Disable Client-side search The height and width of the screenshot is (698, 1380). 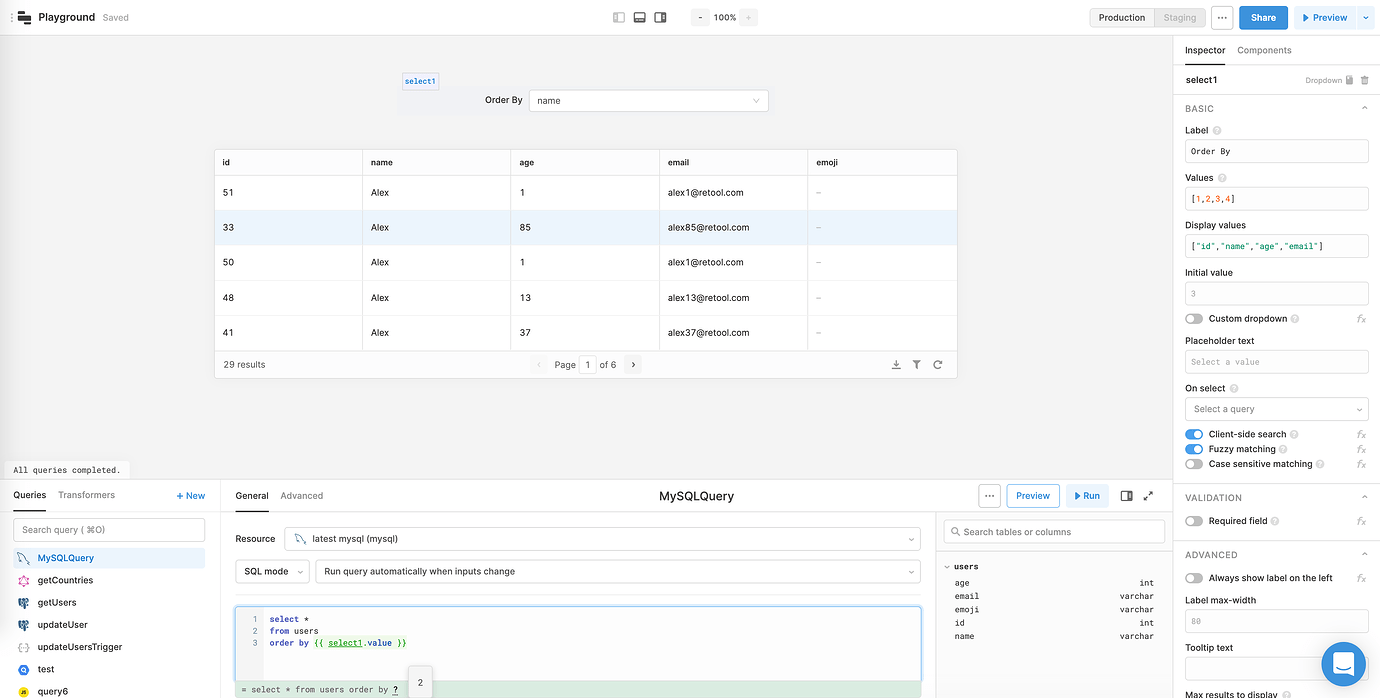(x=1193, y=434)
